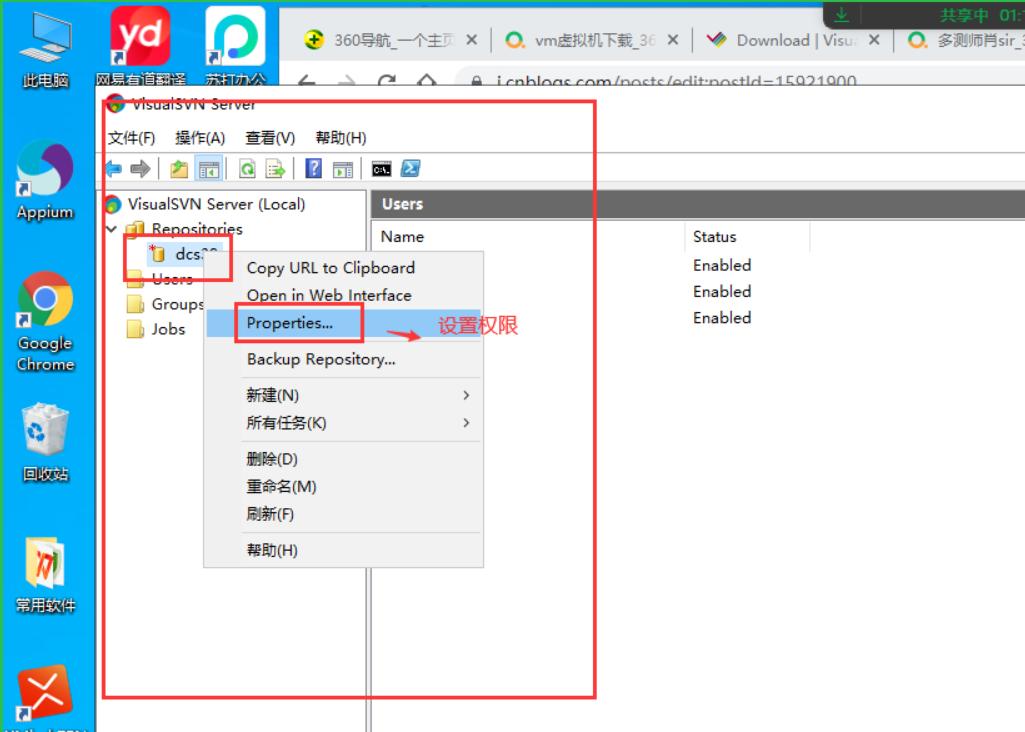The height and width of the screenshot is (732, 1025).
Task: Close the Download | Visual browser tab
Action: point(874,40)
